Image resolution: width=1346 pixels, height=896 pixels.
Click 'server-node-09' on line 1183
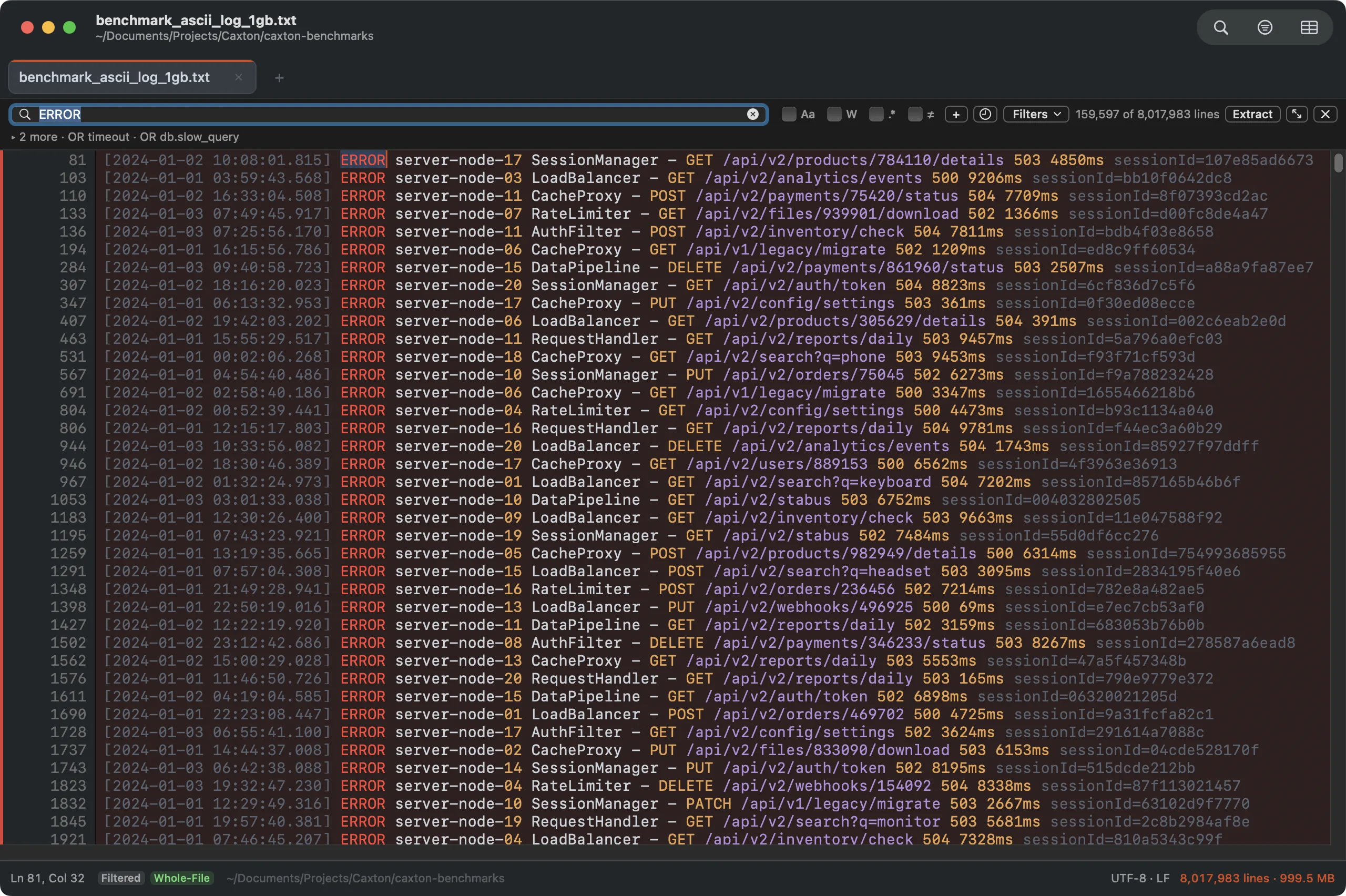click(458, 518)
